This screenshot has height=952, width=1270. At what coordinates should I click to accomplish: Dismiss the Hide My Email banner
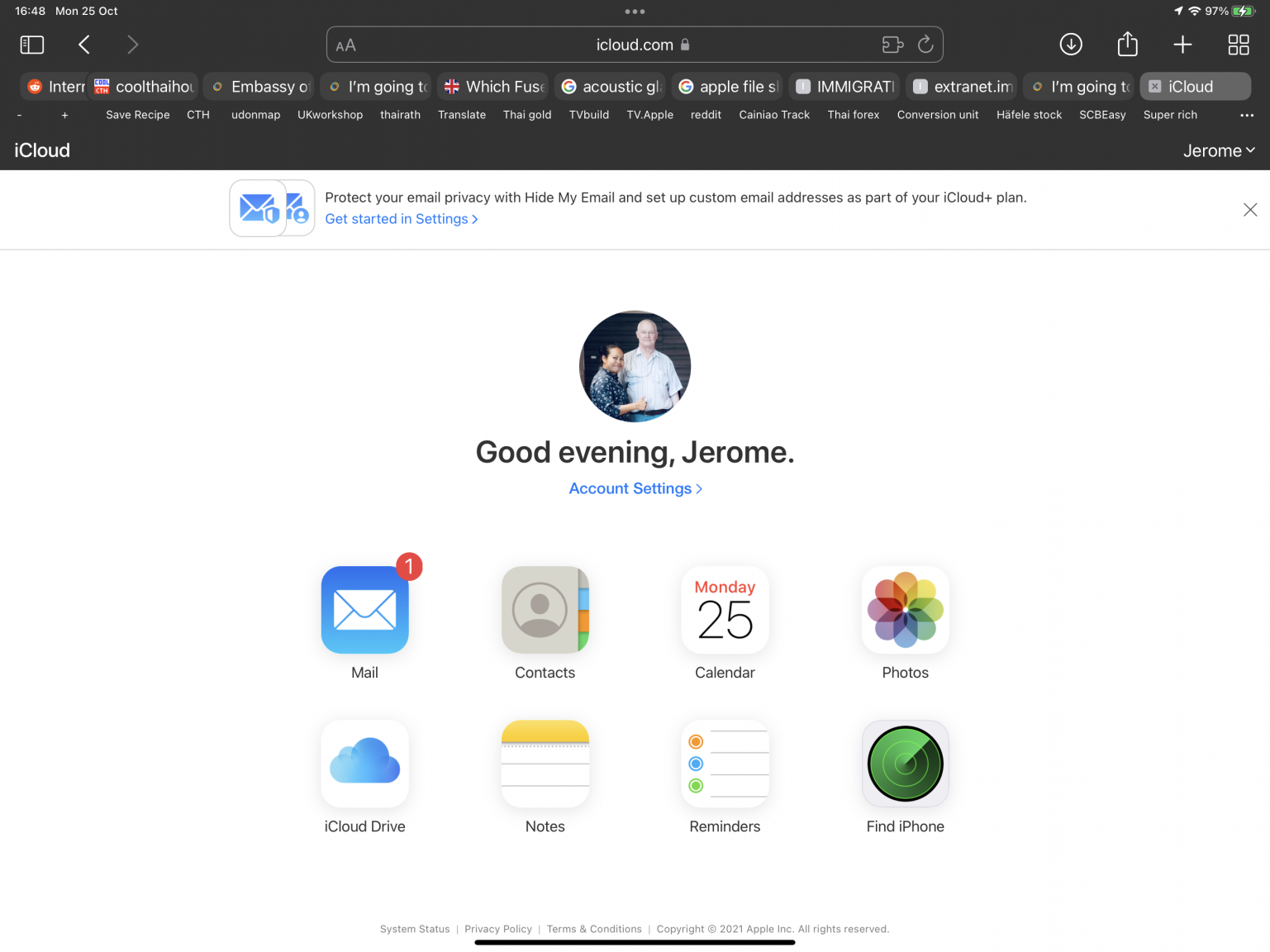(1250, 210)
